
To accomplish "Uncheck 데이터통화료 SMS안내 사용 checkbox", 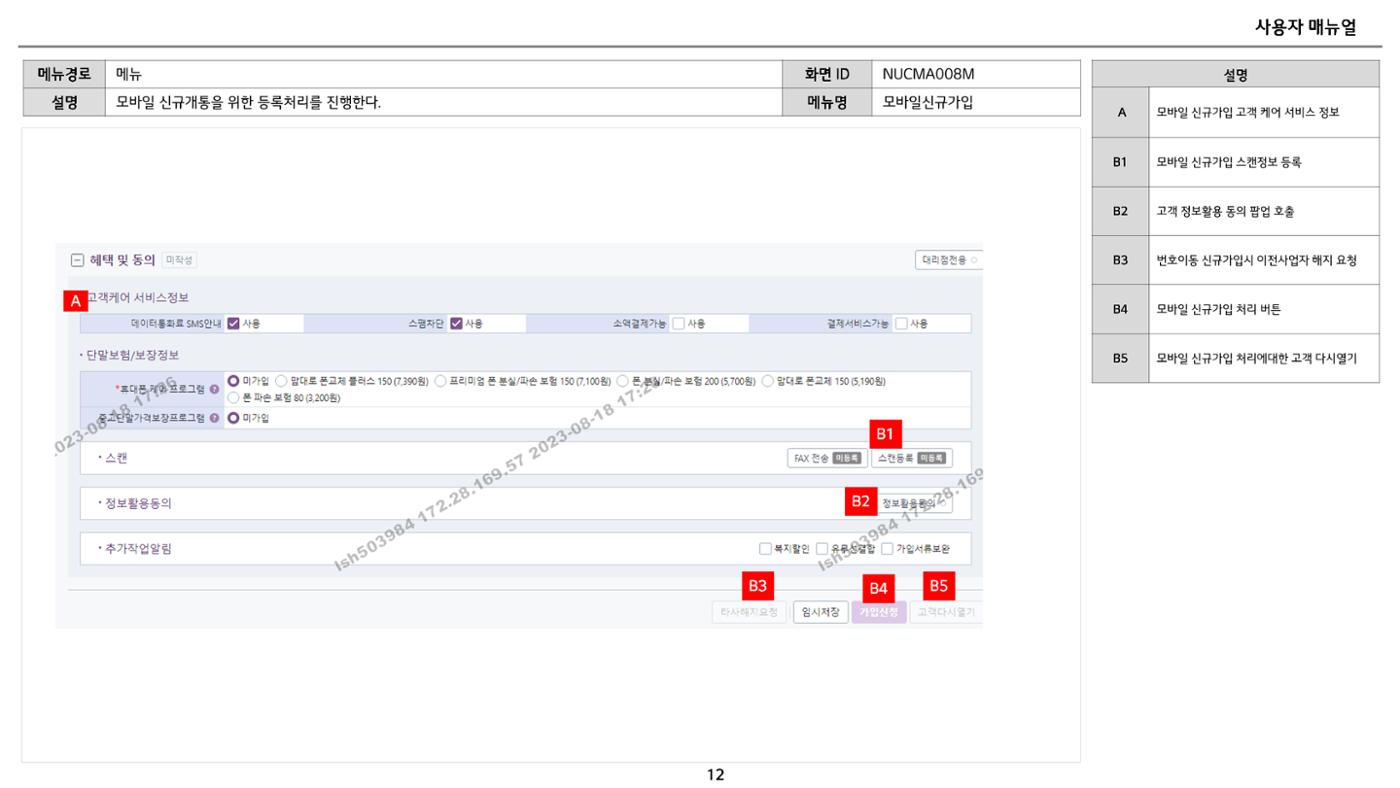I will 233,323.
